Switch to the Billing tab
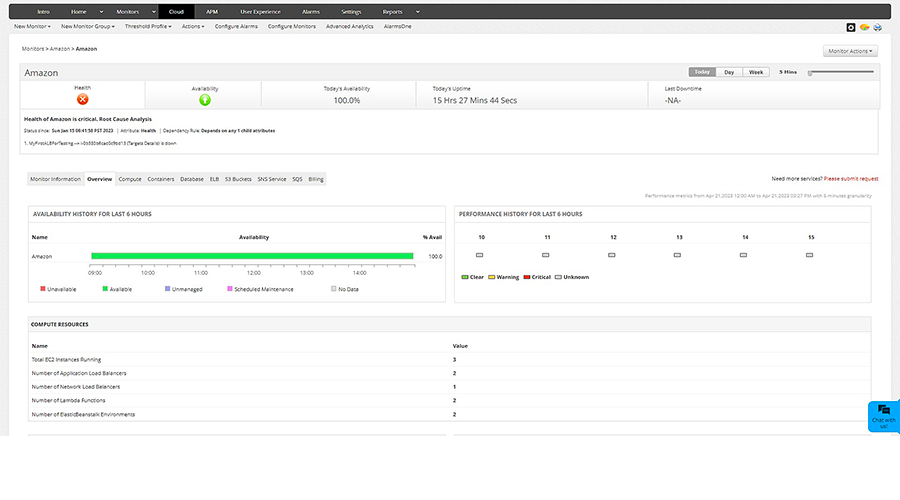The width and height of the screenshot is (900, 500). click(x=316, y=179)
